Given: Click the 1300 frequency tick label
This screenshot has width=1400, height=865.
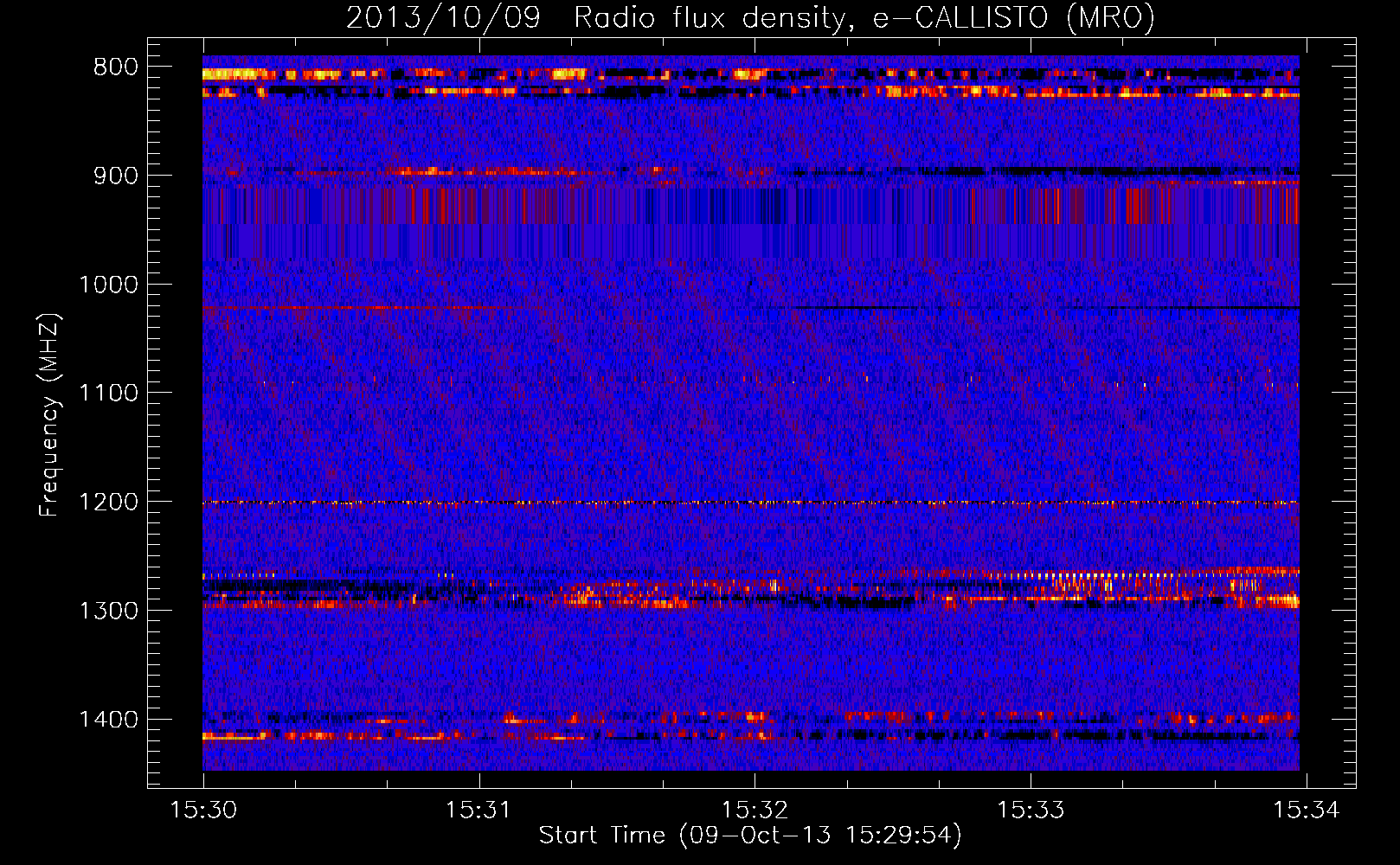Looking at the screenshot, I should point(108,611).
